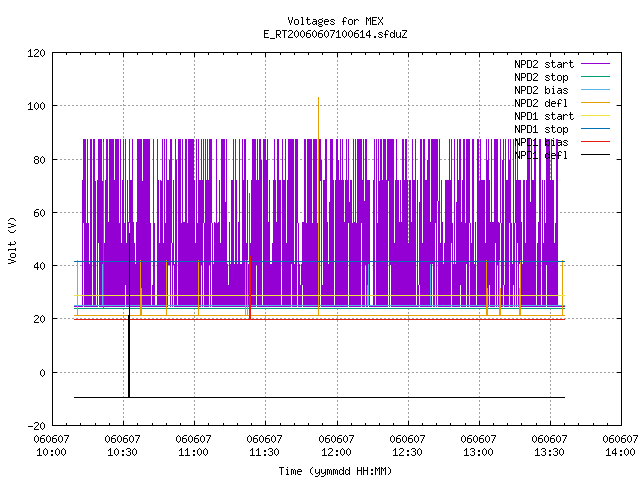The width and height of the screenshot is (640, 480).
Task: Click the y-axis tick value 40
Action: [x=39, y=266]
